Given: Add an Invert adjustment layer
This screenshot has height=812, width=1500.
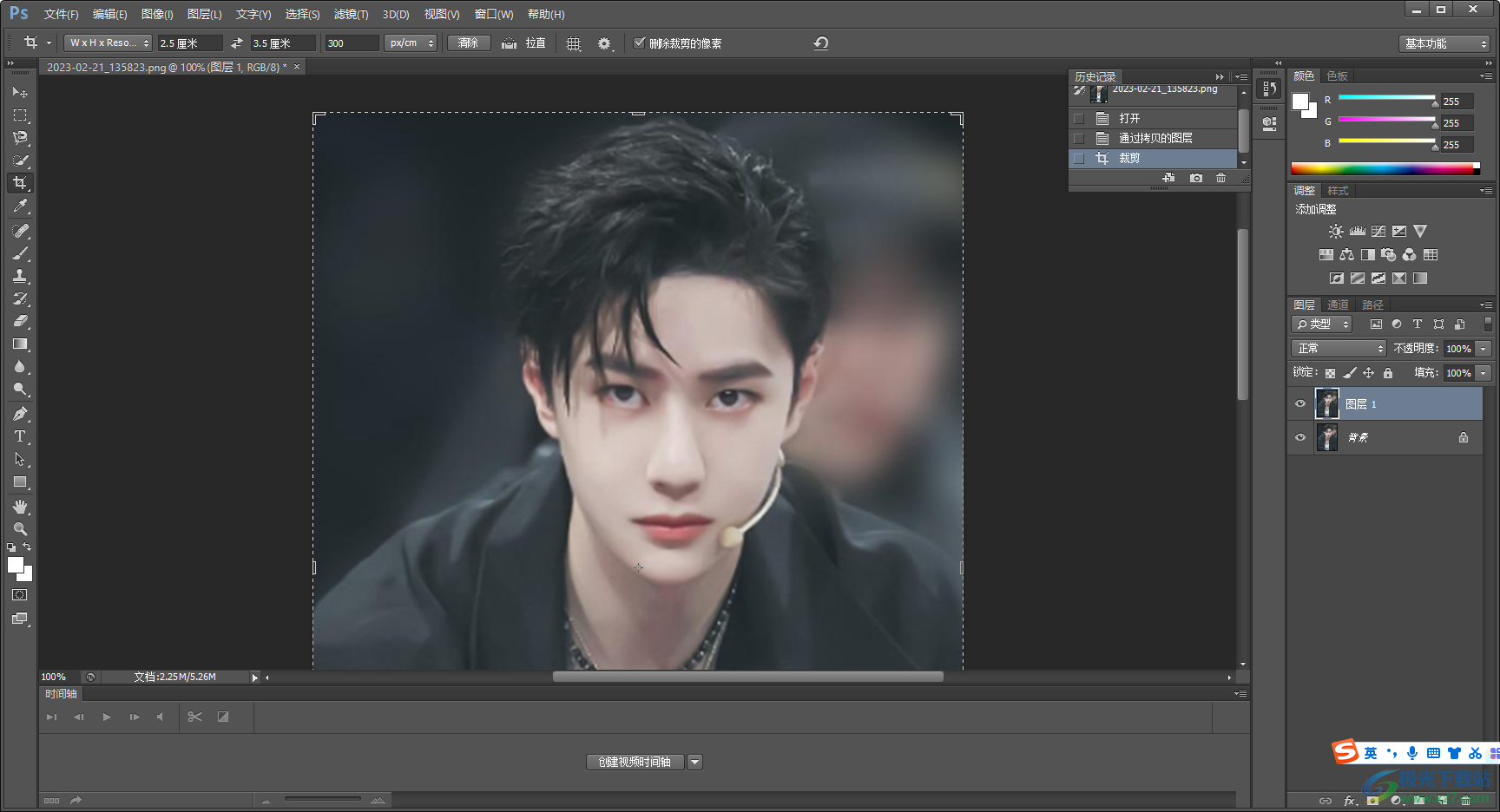Looking at the screenshot, I should 1337,278.
